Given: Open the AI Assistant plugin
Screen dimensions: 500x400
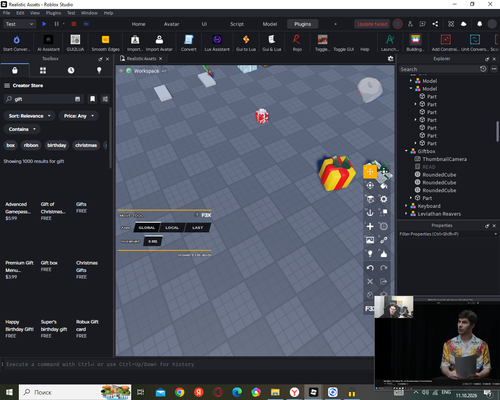Looking at the screenshot, I should click(48, 43).
